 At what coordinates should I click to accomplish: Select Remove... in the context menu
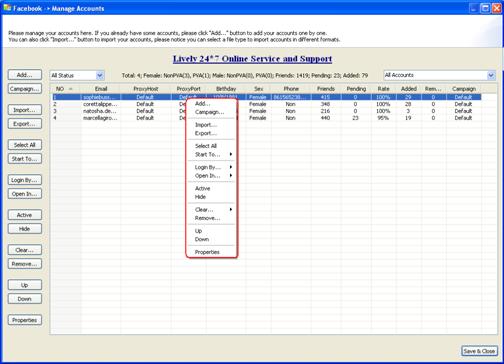(x=207, y=218)
